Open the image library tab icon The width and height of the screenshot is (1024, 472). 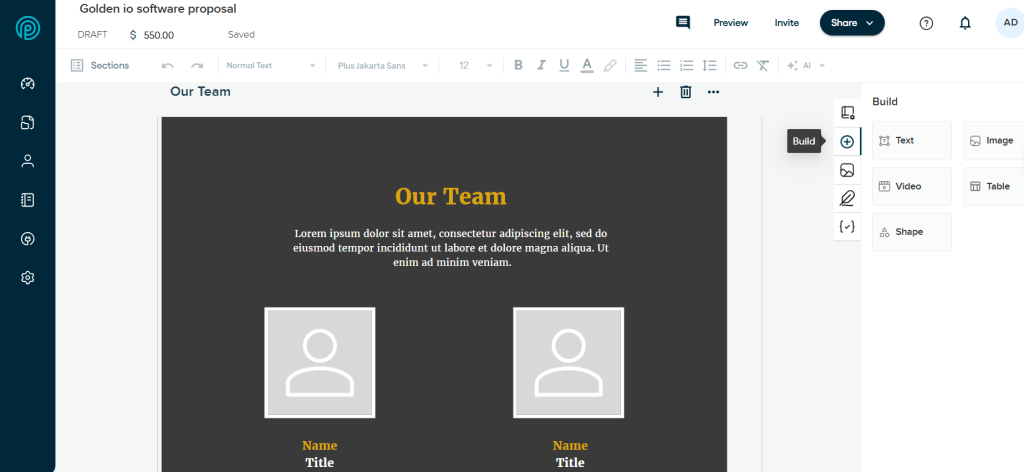coord(847,170)
